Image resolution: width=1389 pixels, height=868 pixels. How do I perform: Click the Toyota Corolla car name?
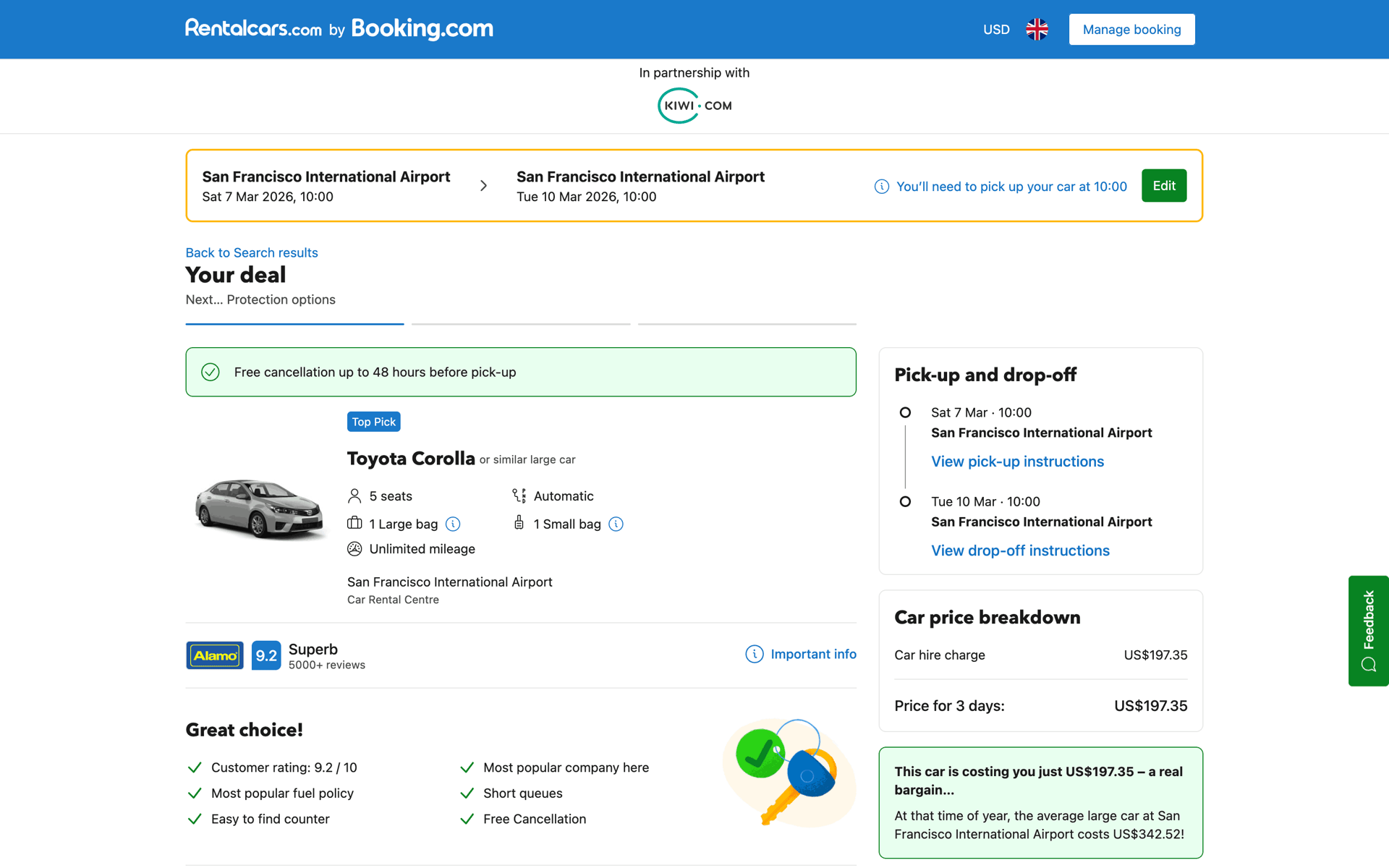(x=411, y=459)
